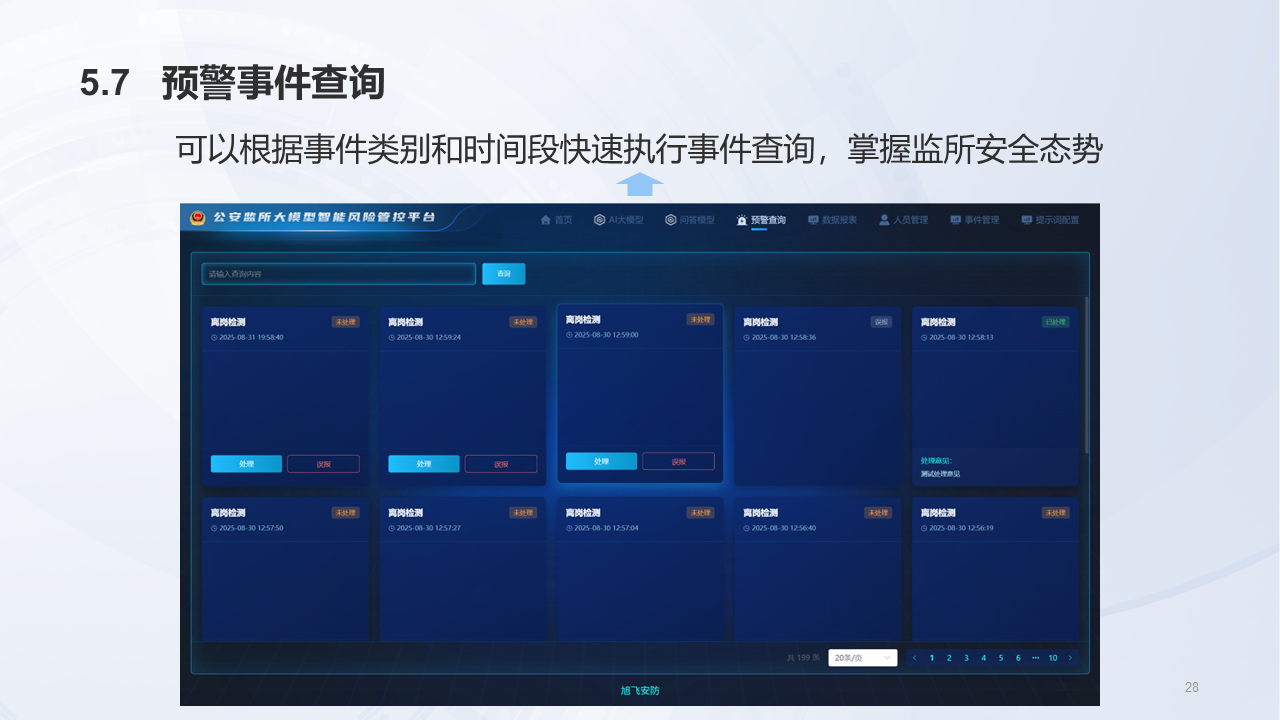Click the 测试处理意见 comment text

pyautogui.click(x=939, y=474)
